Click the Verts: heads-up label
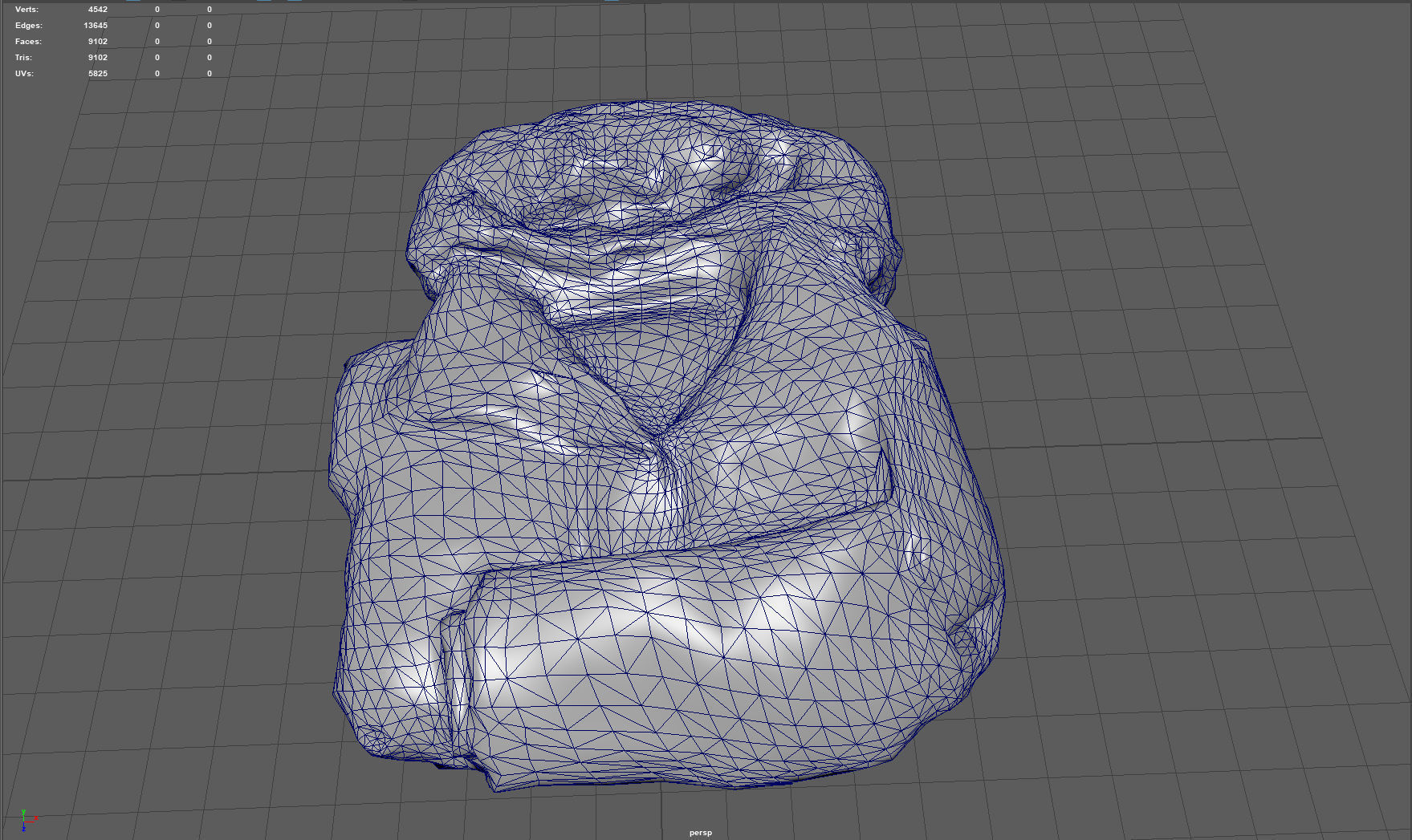 [x=26, y=10]
